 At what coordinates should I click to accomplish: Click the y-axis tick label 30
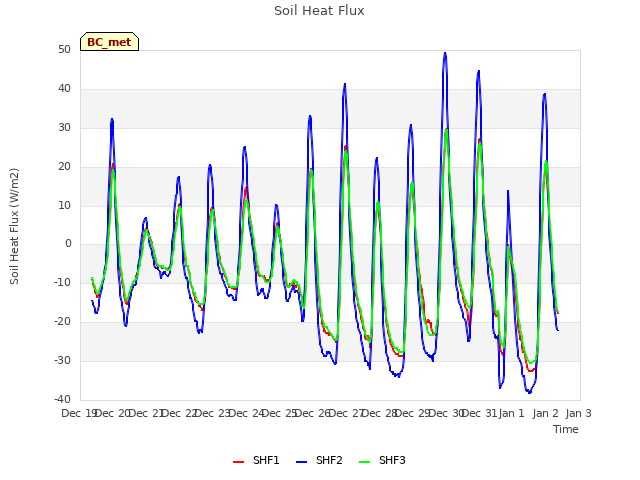click(x=64, y=128)
